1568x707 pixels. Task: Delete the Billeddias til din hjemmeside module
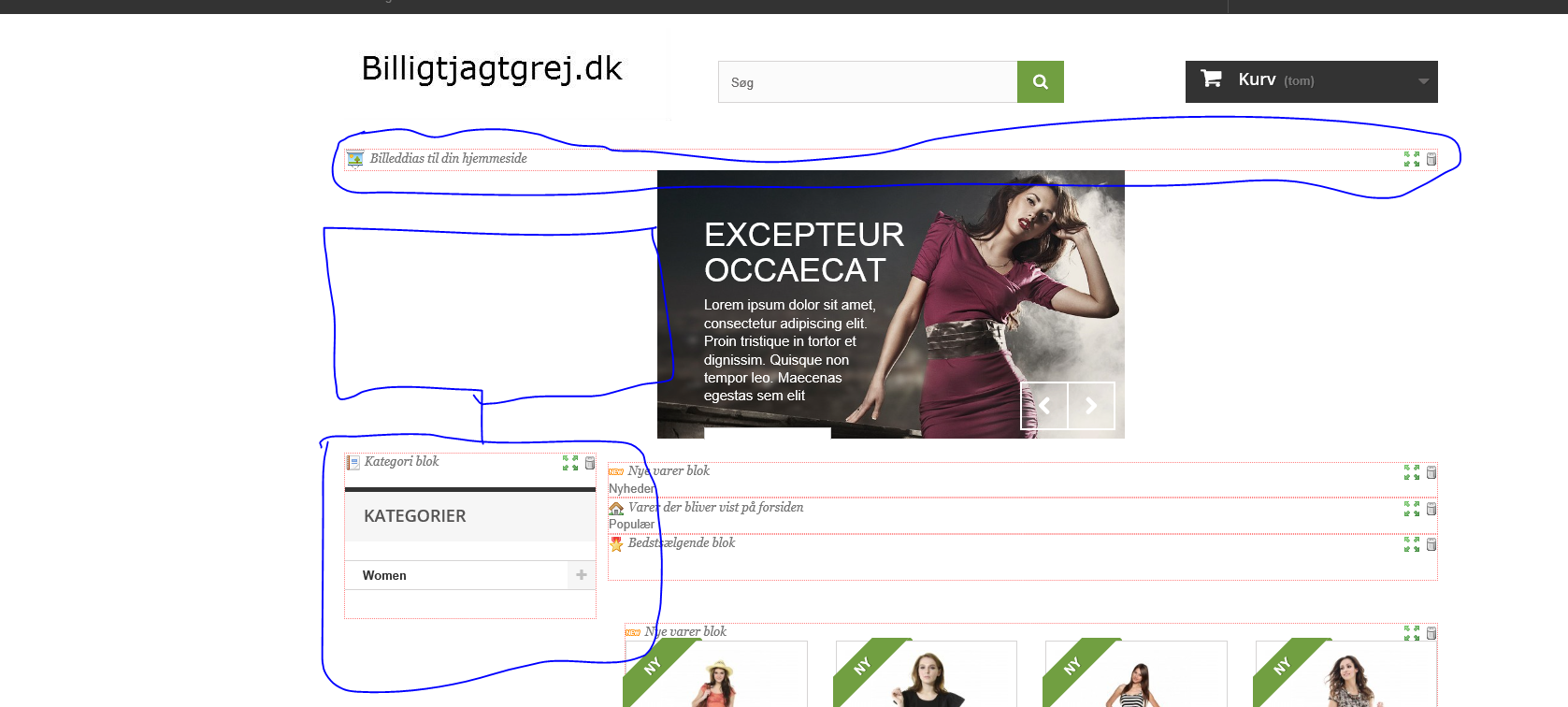(1431, 159)
